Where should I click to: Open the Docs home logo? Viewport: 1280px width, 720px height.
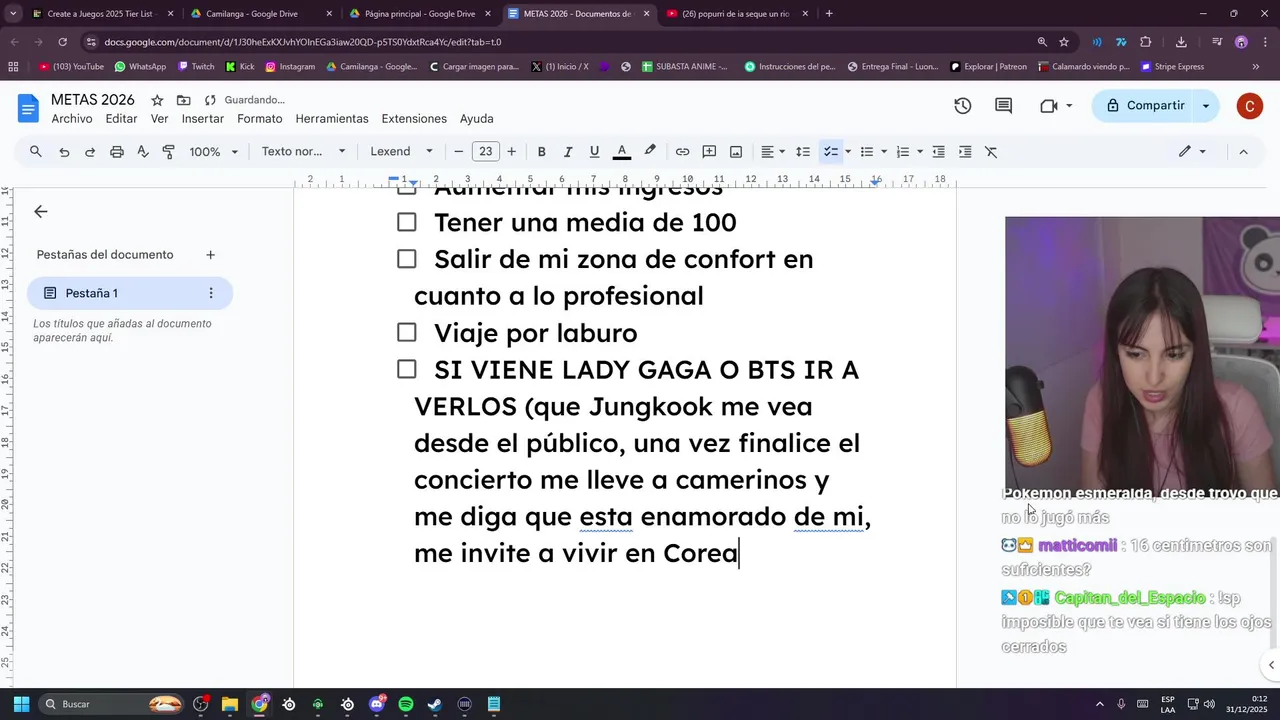pos(28,108)
